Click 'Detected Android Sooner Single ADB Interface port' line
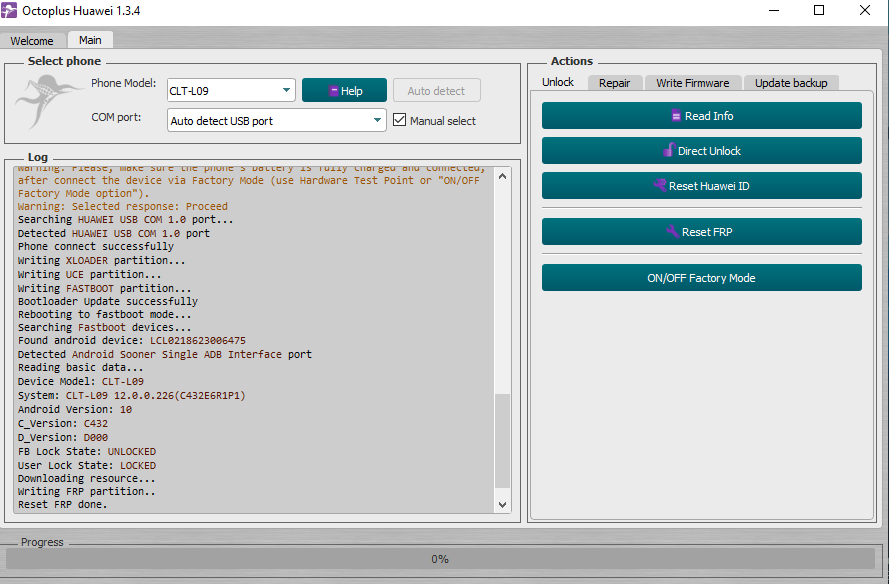 (164, 354)
